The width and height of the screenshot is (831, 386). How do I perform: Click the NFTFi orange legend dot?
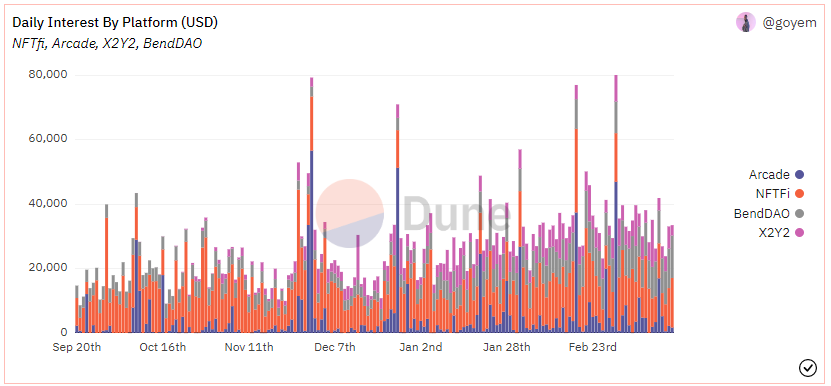[x=800, y=194]
